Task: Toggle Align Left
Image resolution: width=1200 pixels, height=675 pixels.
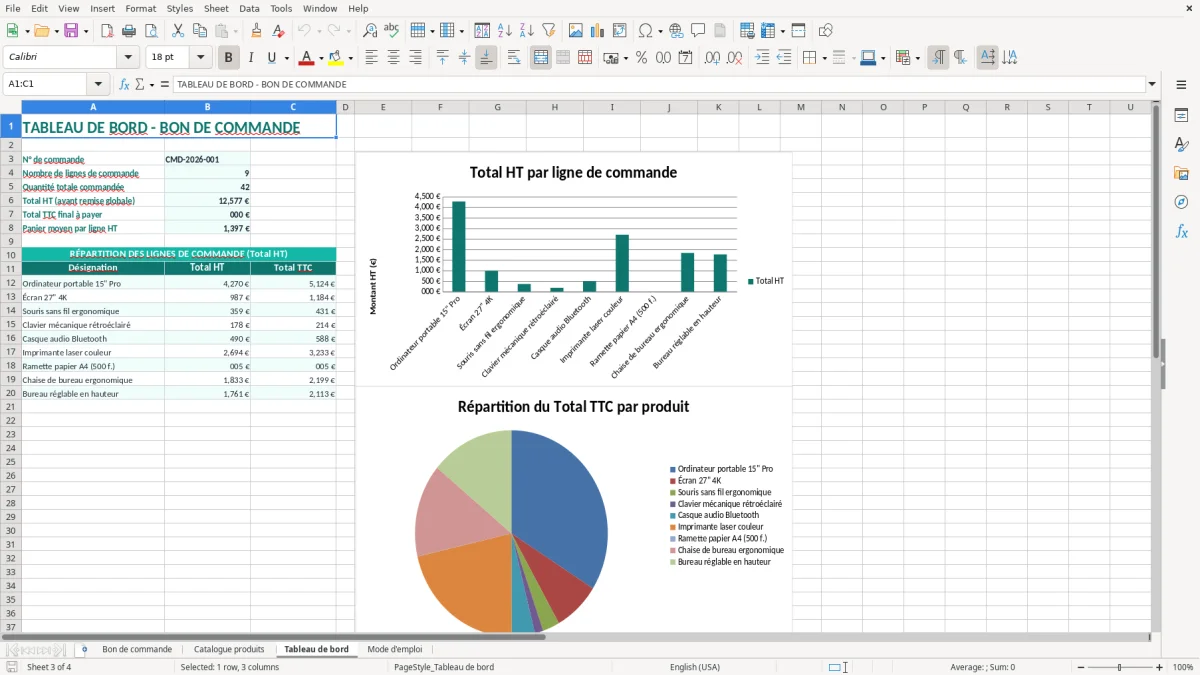Action: pos(372,58)
